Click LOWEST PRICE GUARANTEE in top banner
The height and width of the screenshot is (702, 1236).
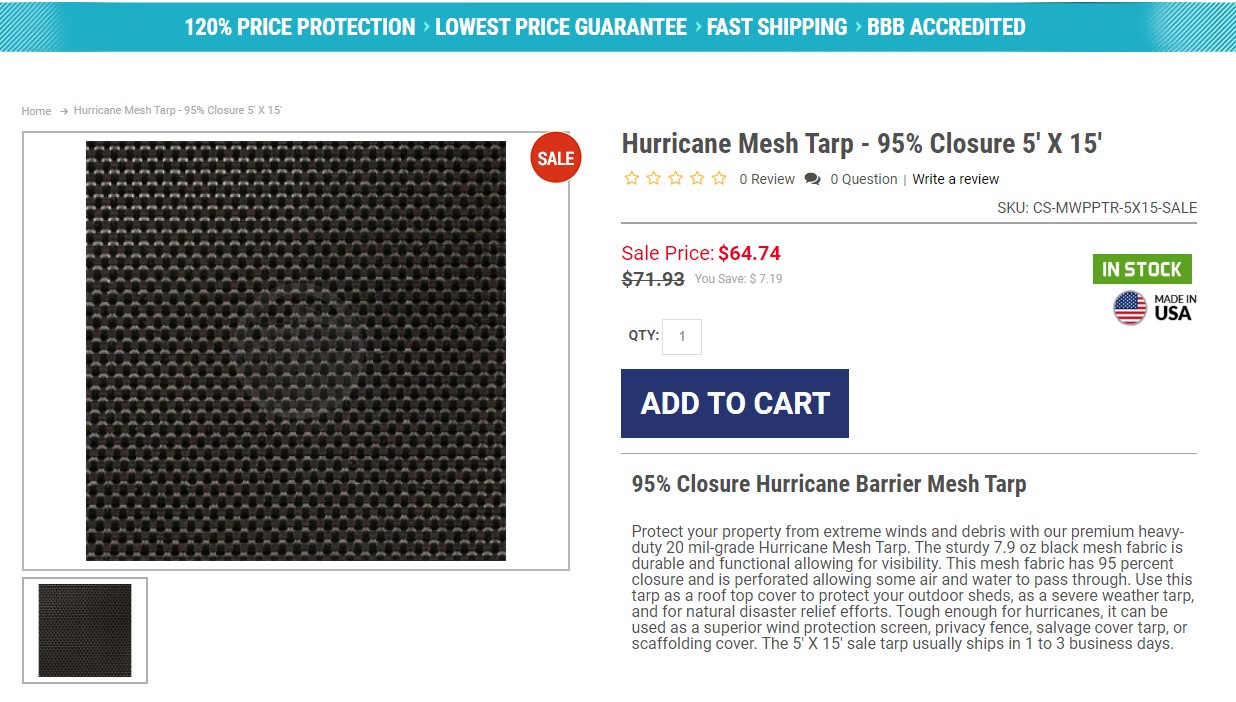[561, 27]
